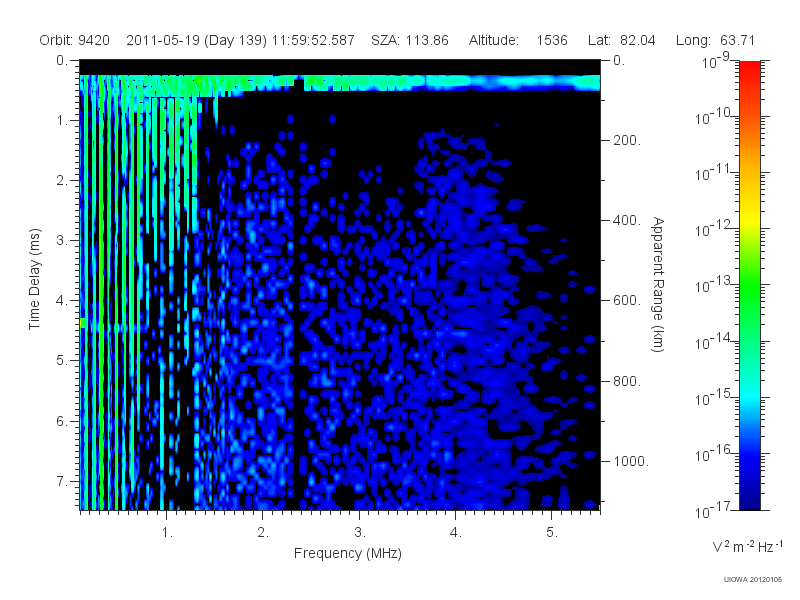This screenshot has width=800, height=600.
Task: Click the frequency tick label '5.'
Action: (552, 533)
